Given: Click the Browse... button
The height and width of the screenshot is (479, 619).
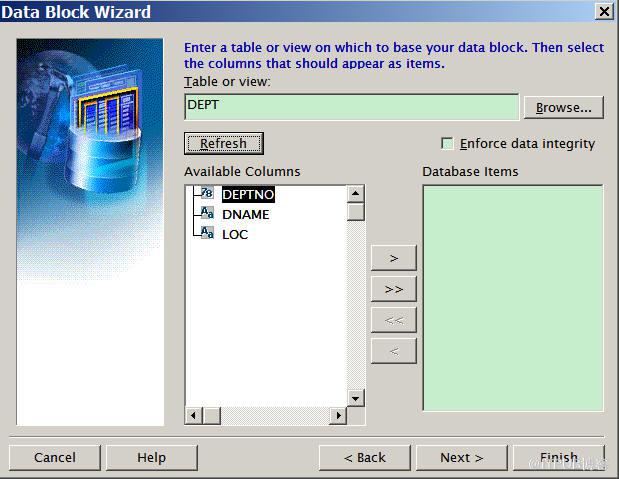Looking at the screenshot, I should coord(563,107).
